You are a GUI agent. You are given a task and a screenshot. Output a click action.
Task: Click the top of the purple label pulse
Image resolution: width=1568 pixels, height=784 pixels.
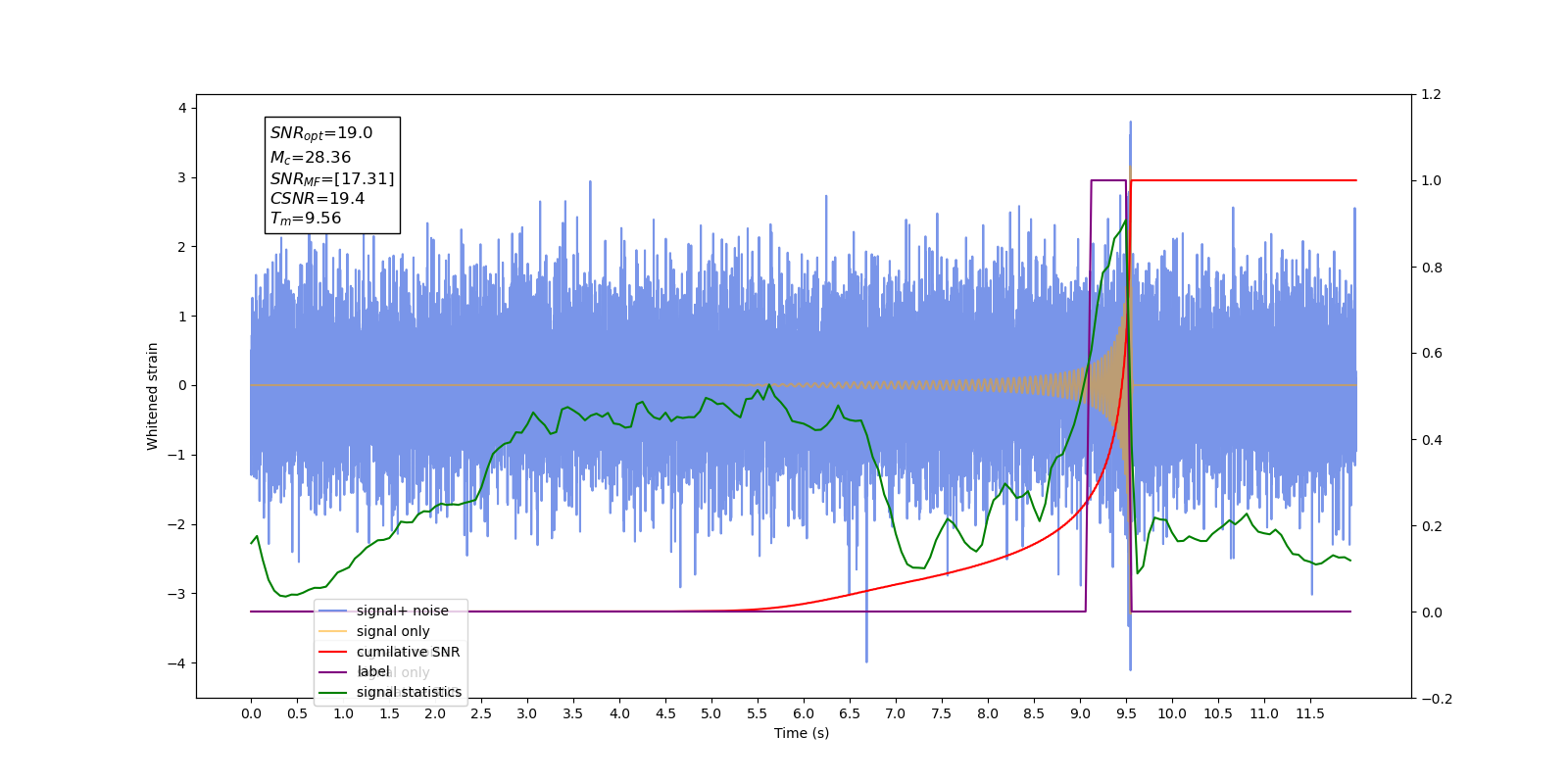(1108, 180)
